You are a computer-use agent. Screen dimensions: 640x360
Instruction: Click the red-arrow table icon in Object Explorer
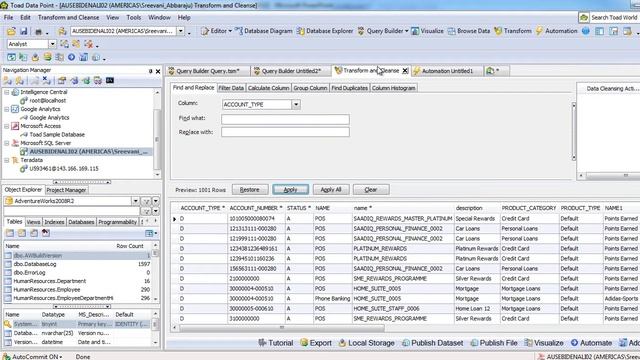(x=46, y=233)
